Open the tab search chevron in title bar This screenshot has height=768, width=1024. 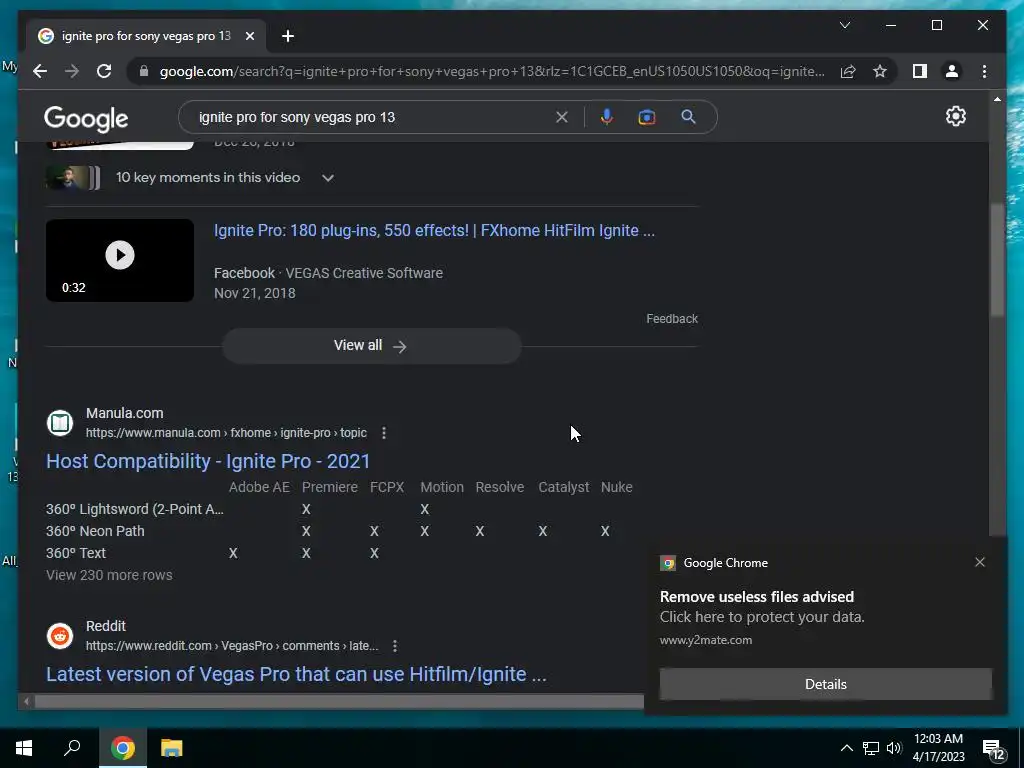844,25
